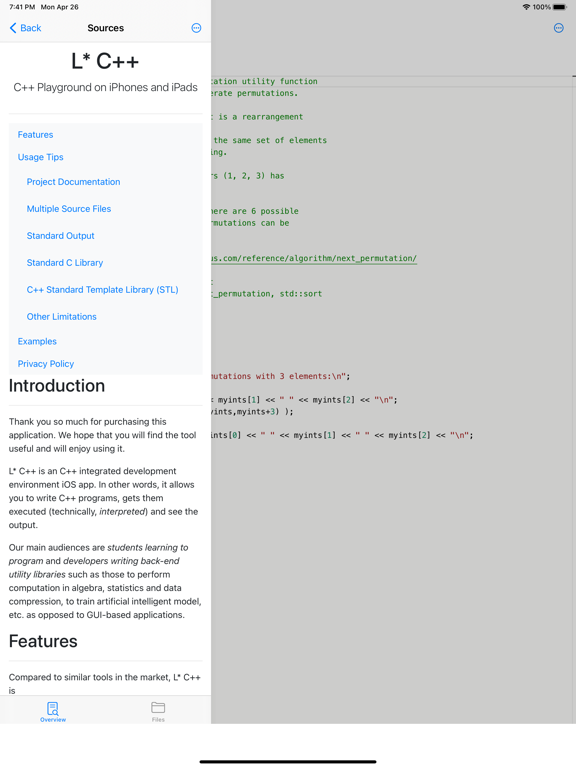576x768 pixels.
Task: Switch to the Overview tab
Action: click(x=53, y=712)
